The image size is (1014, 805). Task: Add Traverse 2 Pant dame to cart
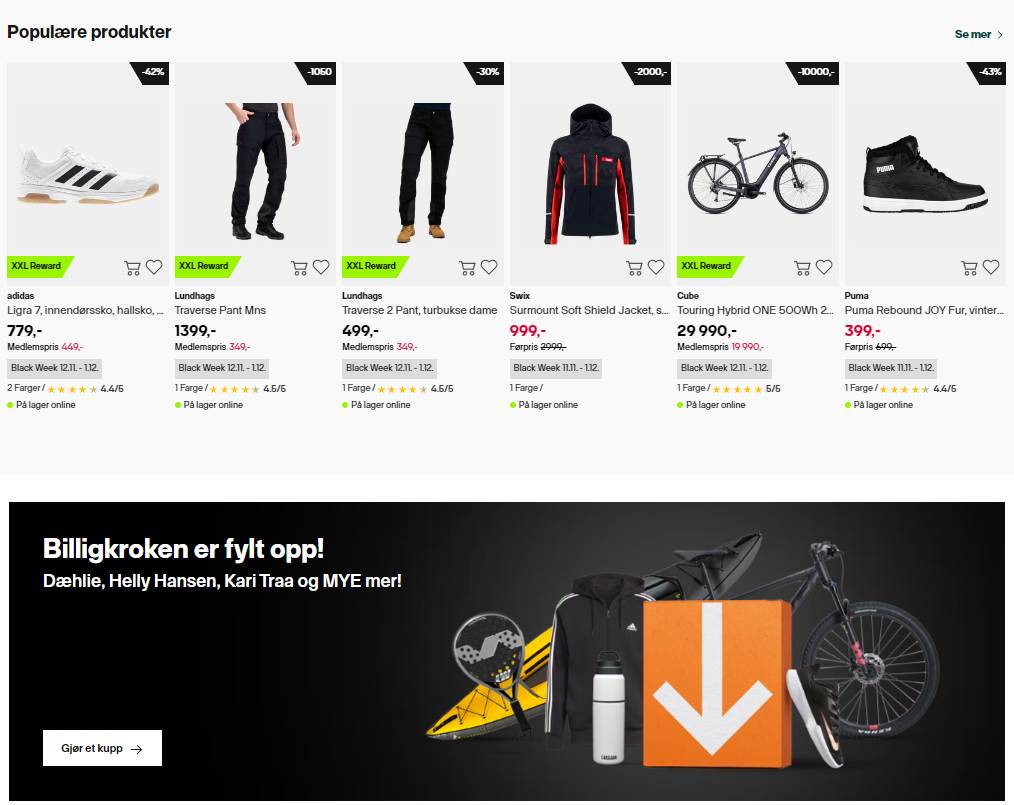(467, 268)
